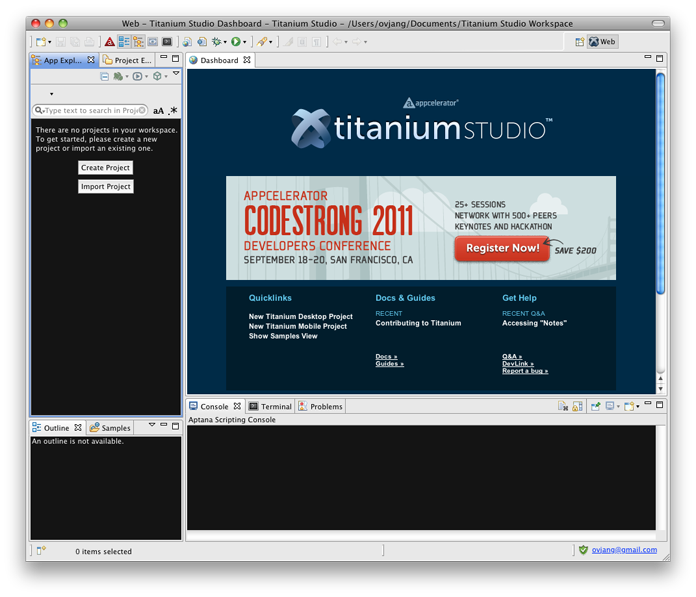The height and width of the screenshot is (597, 696).
Task: Switch to the Problems tab
Action: 321,407
